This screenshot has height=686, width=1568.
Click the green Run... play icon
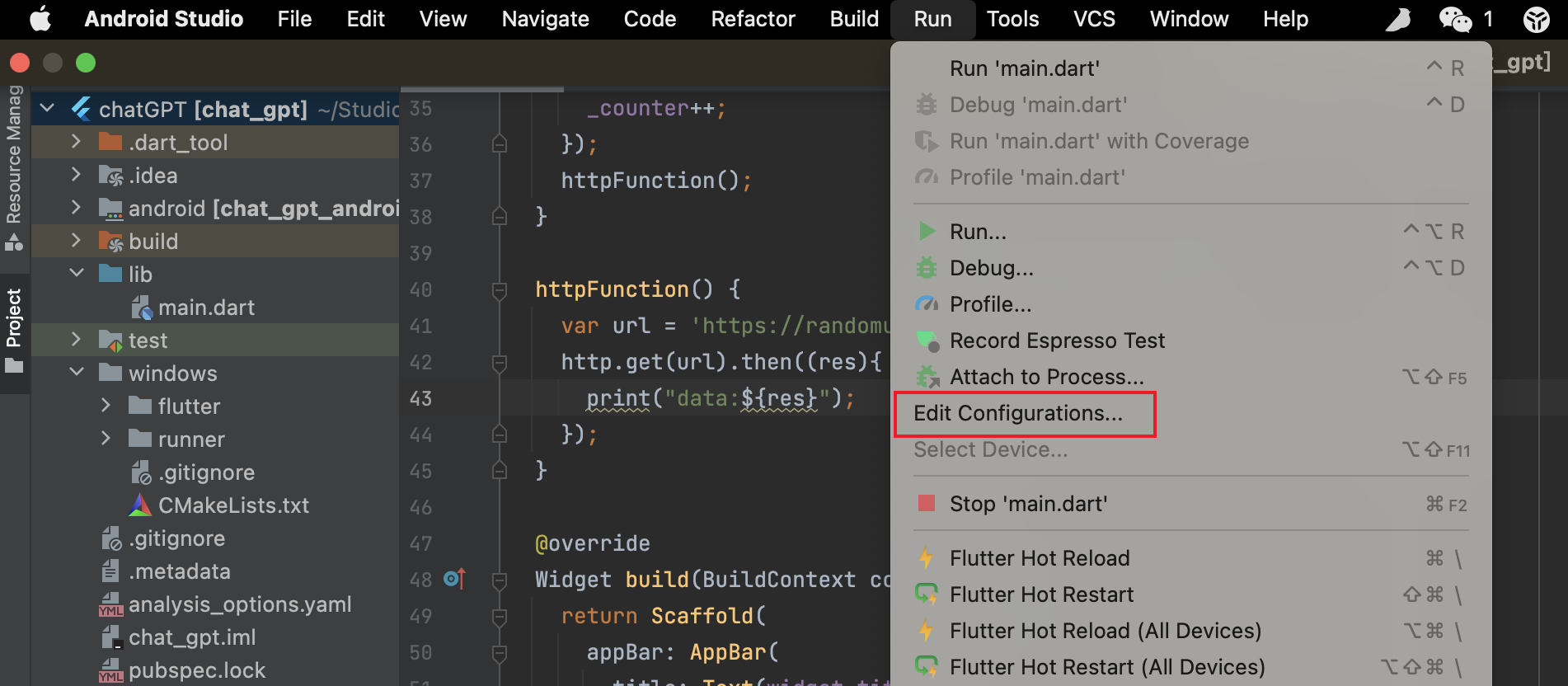tap(927, 231)
